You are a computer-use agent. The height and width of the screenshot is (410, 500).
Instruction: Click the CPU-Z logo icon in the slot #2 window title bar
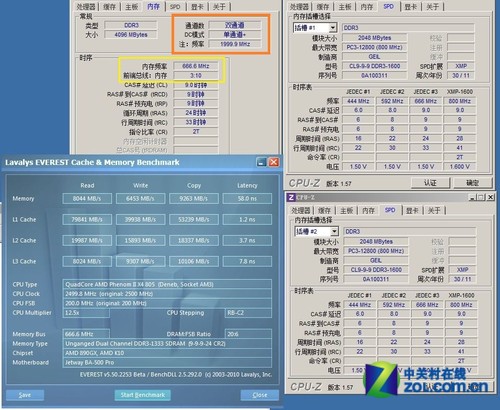click(x=291, y=198)
